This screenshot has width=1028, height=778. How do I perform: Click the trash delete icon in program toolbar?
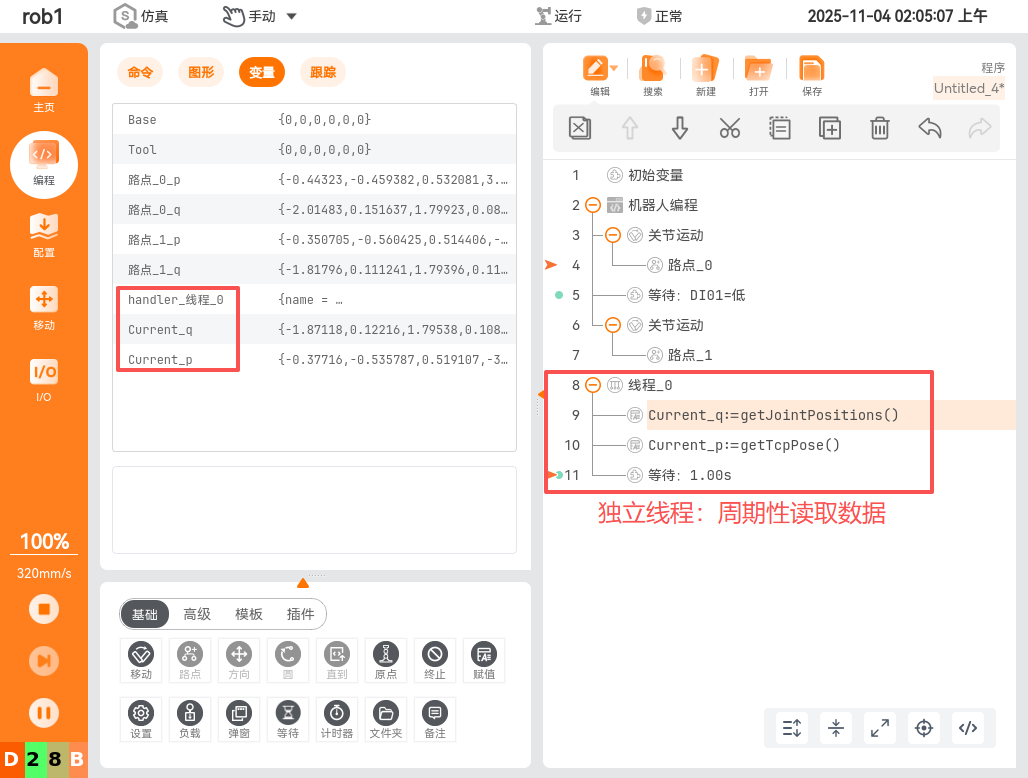coord(879,128)
